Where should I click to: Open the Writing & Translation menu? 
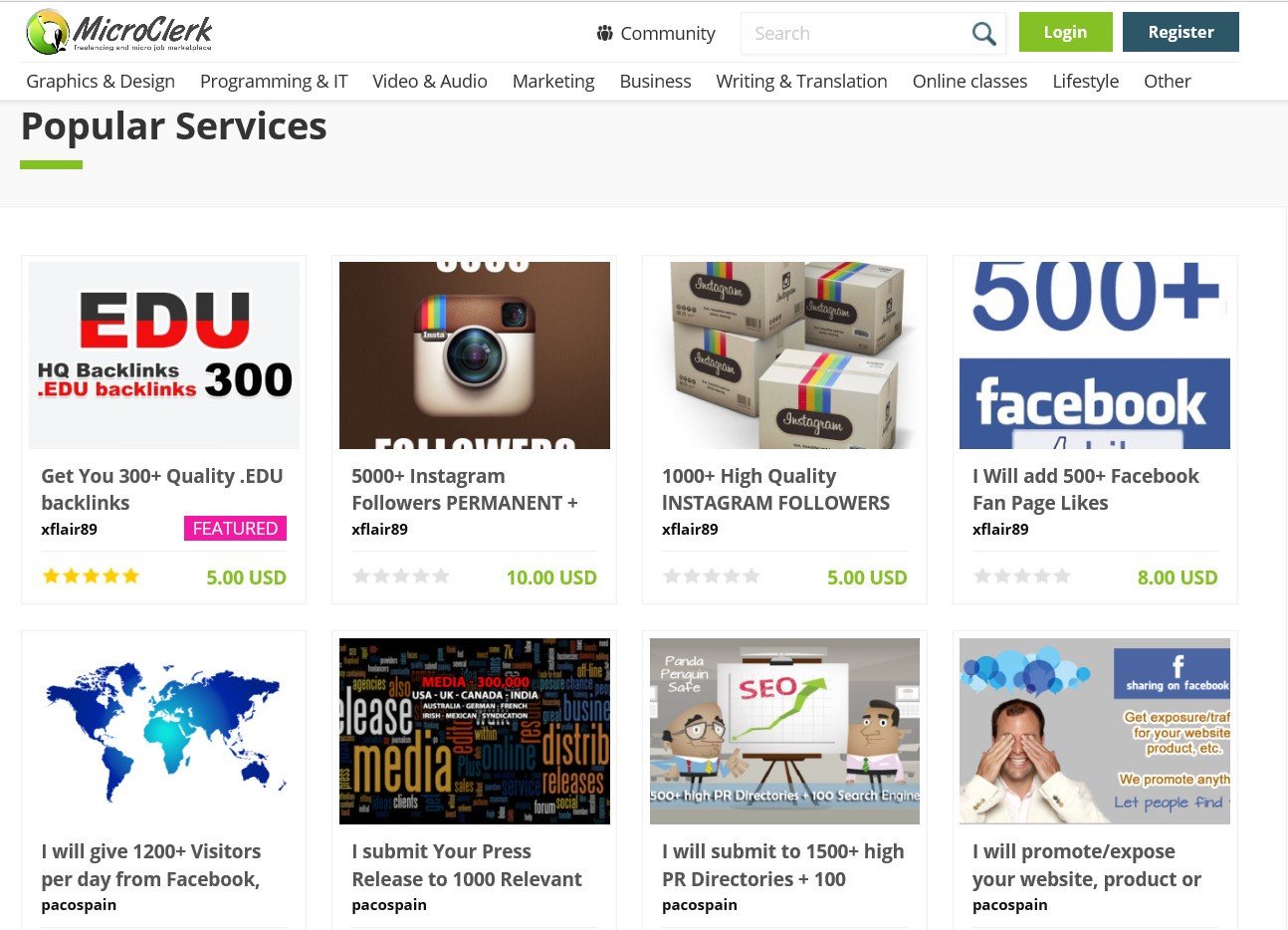pos(801,81)
